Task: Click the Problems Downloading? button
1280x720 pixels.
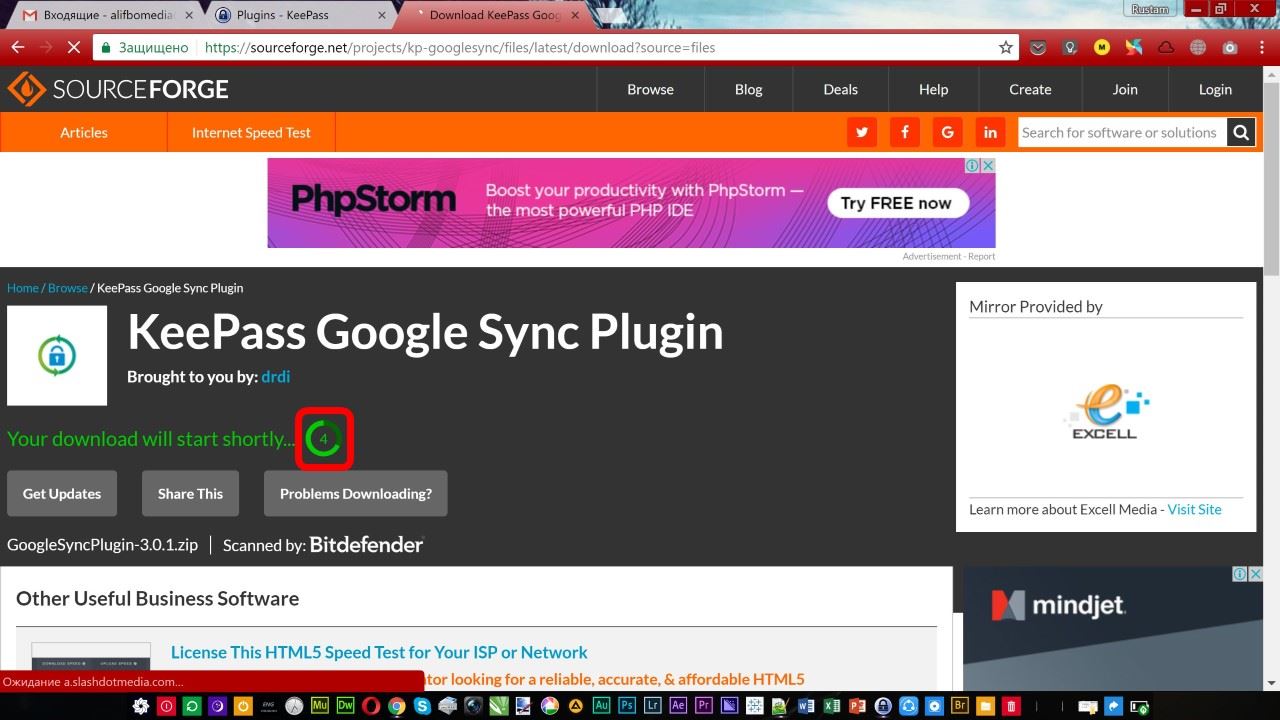Action: (356, 493)
